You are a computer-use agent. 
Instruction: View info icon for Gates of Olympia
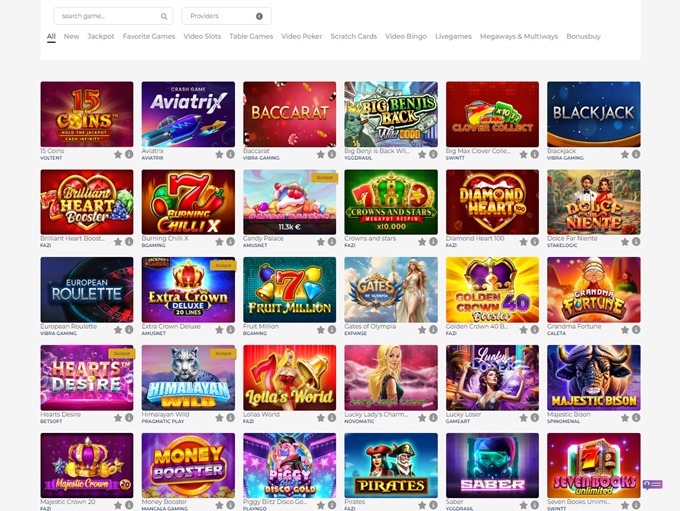click(x=433, y=329)
